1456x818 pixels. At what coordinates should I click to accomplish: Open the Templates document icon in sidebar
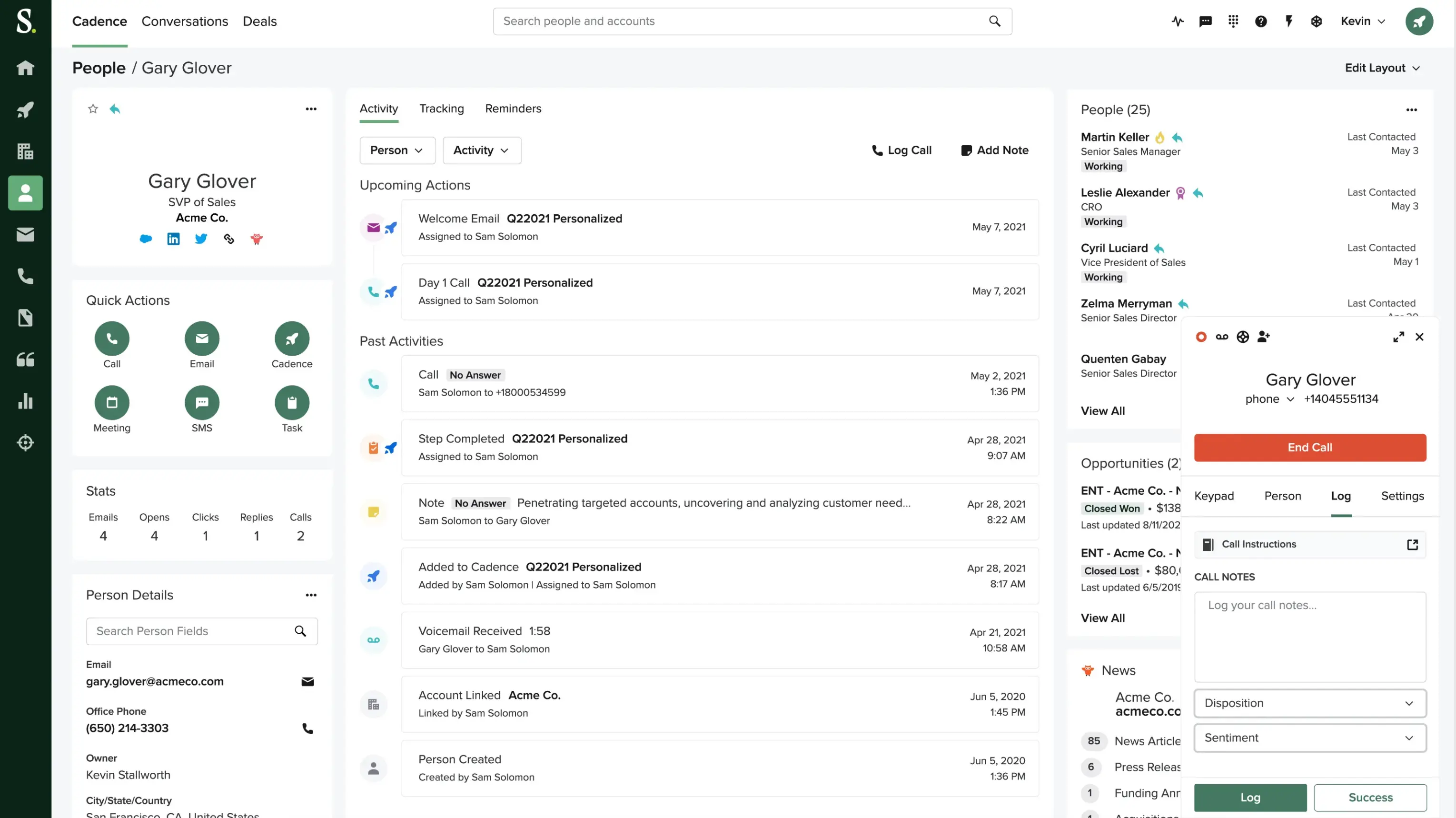pyautogui.click(x=25, y=318)
